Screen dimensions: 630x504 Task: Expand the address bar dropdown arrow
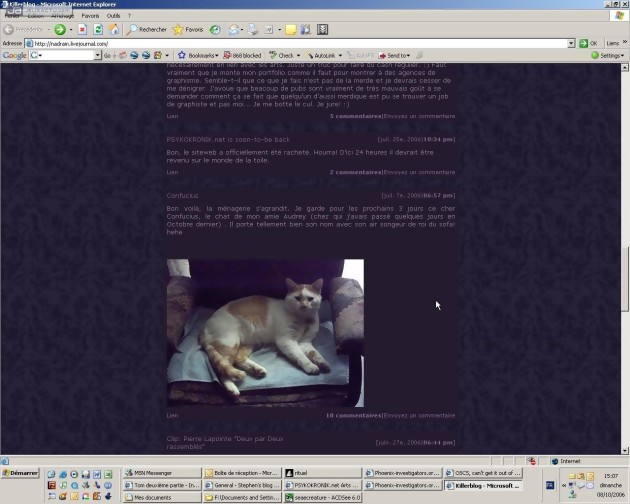pyautogui.click(x=571, y=43)
